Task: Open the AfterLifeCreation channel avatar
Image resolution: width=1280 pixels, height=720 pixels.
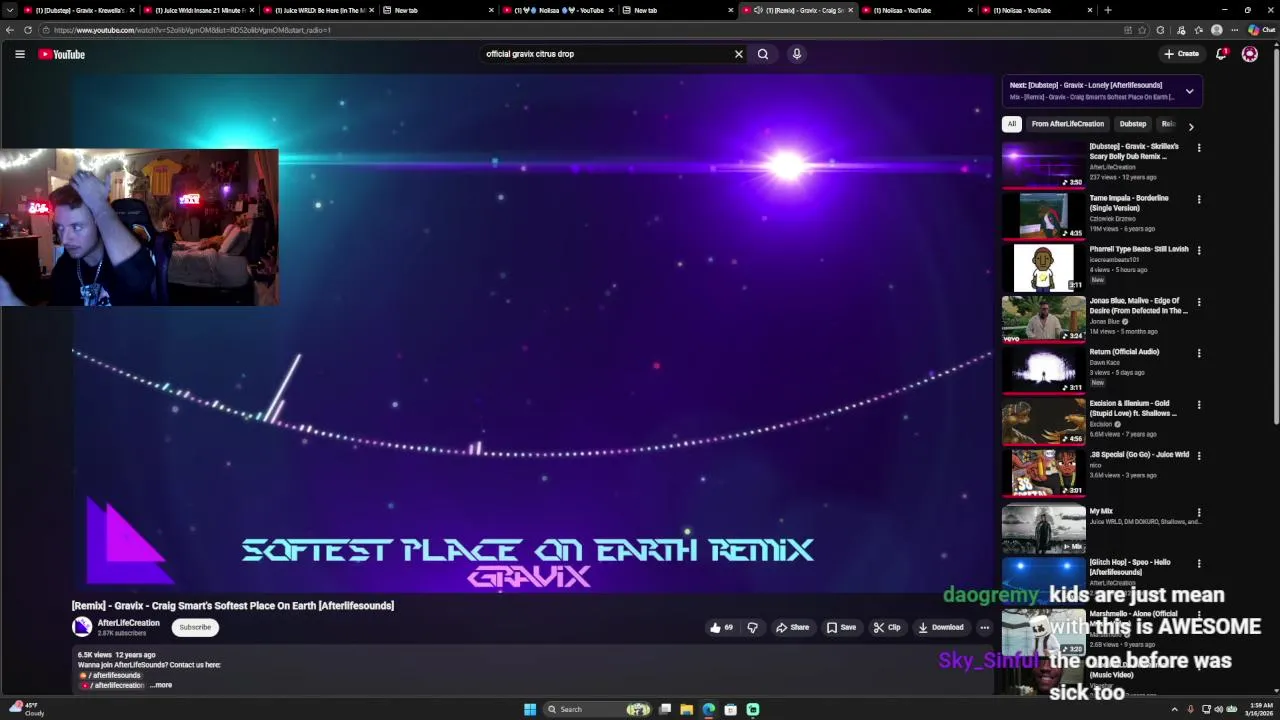Action: pyautogui.click(x=82, y=627)
